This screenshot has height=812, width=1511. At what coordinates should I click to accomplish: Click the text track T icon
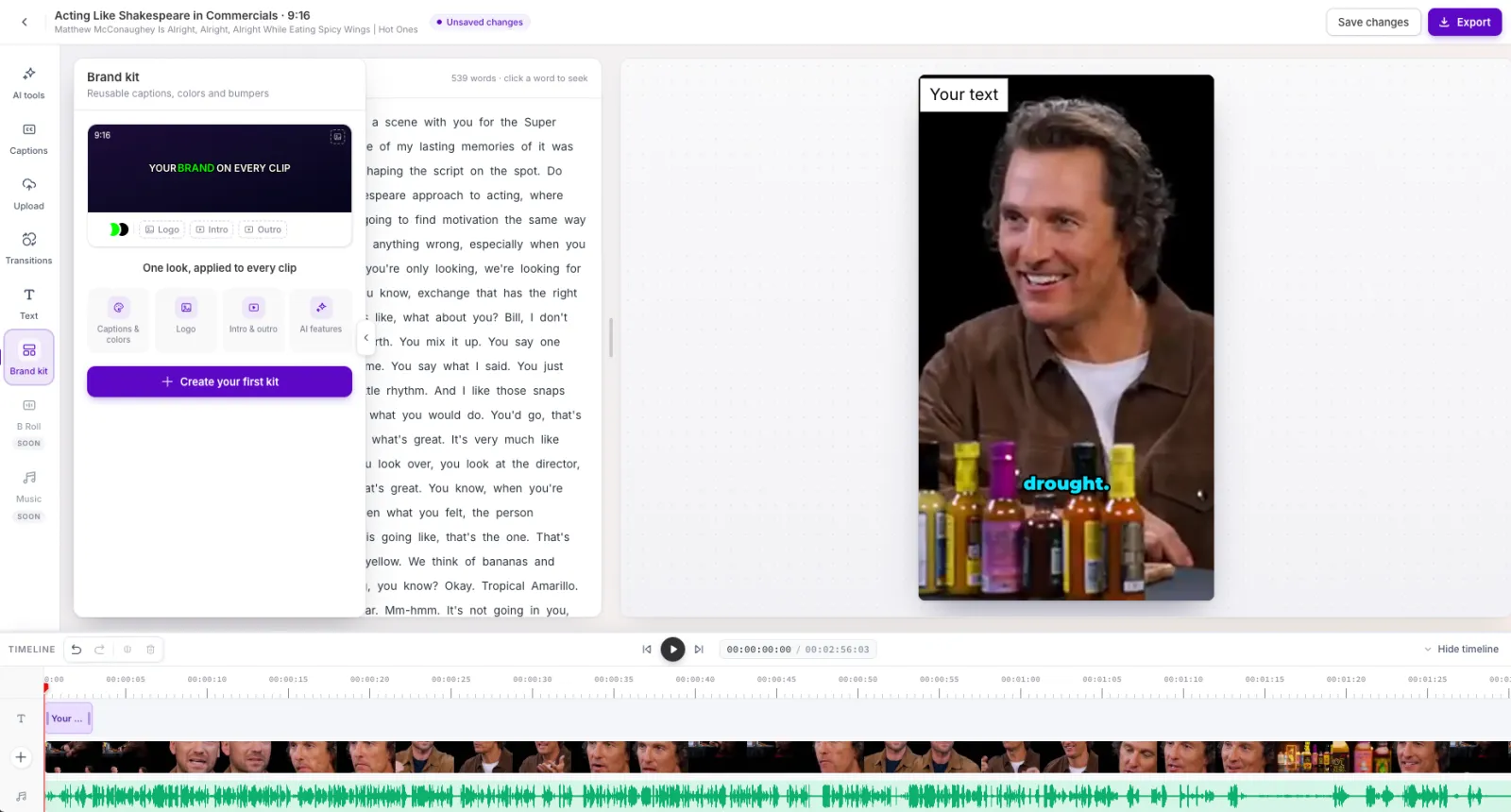click(x=21, y=719)
